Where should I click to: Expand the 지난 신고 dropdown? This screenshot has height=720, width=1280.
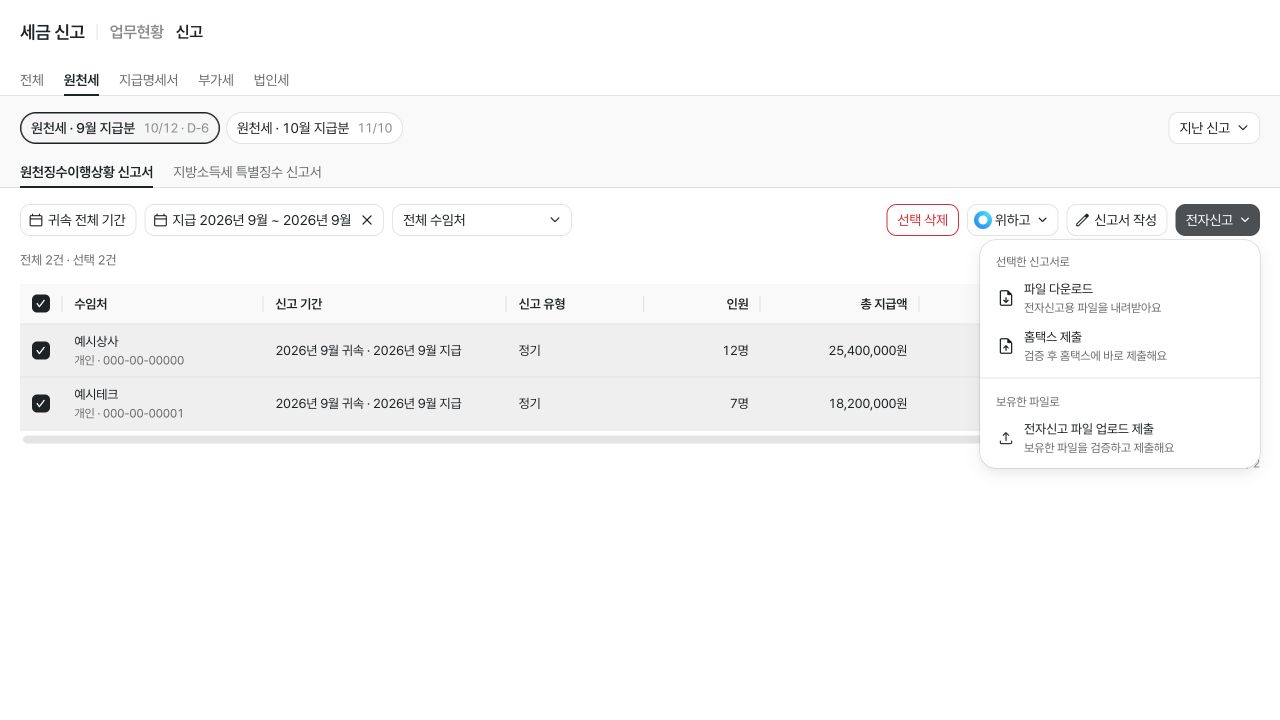click(1214, 128)
